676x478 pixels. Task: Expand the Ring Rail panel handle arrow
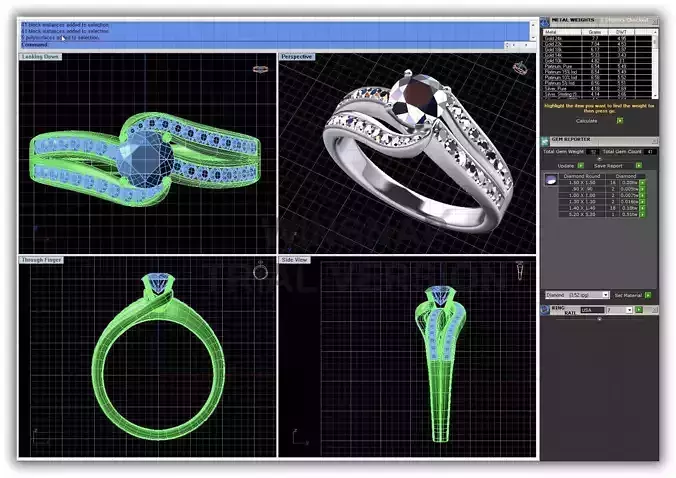click(x=600, y=319)
